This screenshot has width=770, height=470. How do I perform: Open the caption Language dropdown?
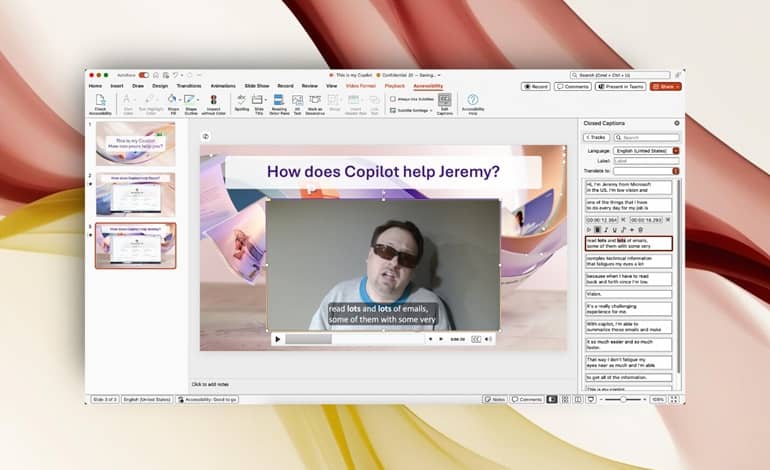[x=677, y=149]
